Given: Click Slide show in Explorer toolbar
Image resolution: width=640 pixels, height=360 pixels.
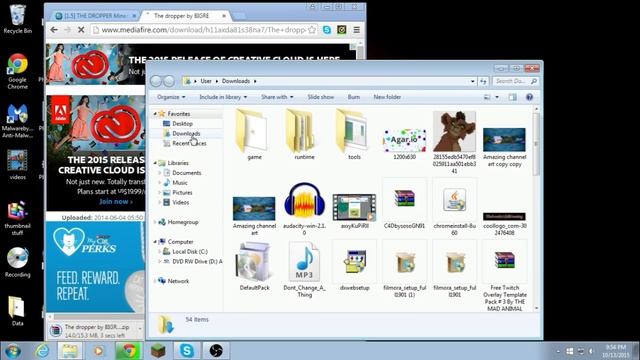Looking at the screenshot, I should [x=320, y=97].
